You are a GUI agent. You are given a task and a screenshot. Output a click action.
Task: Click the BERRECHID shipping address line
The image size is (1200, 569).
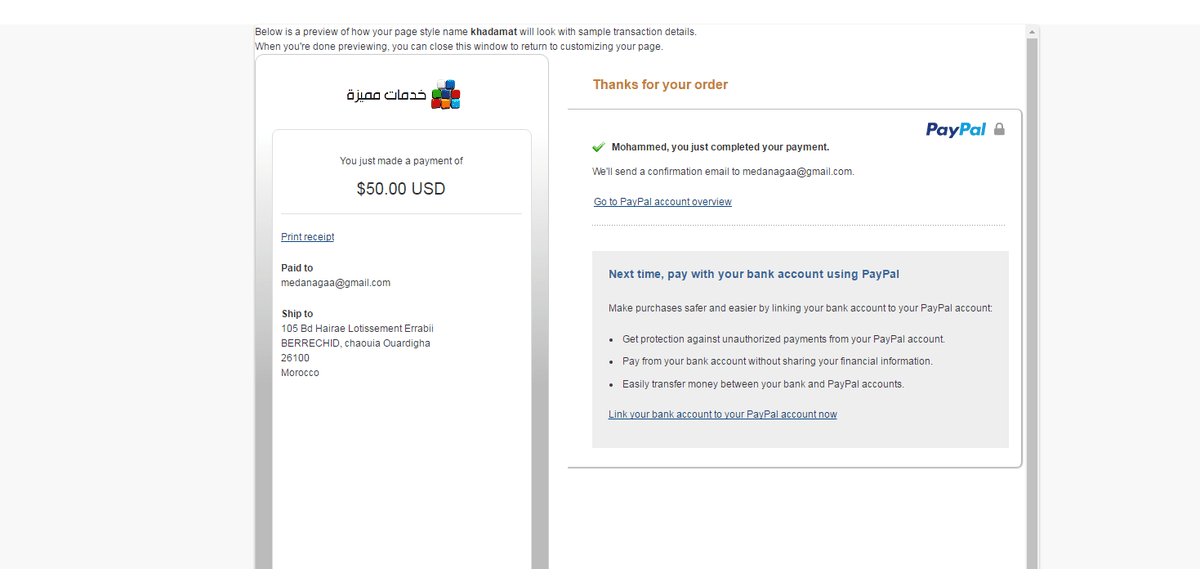(355, 343)
